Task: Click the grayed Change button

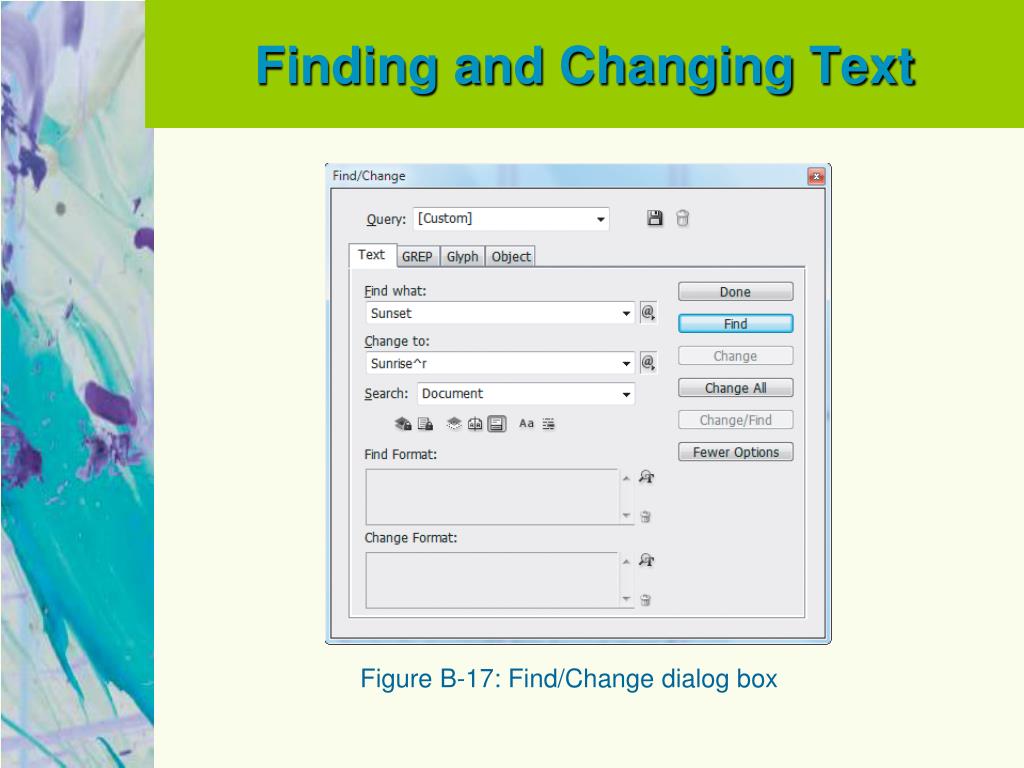Action: coord(735,356)
